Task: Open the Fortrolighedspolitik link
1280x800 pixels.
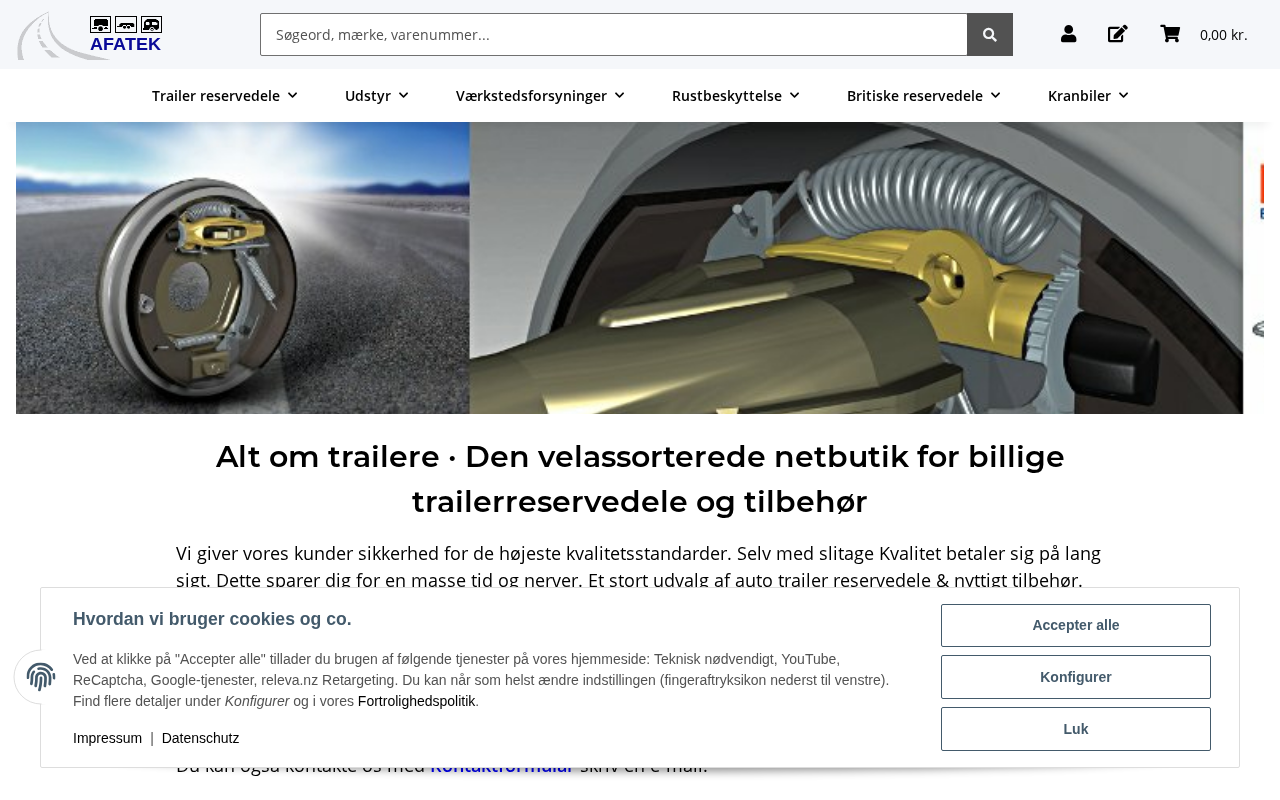Action: tap(416, 701)
